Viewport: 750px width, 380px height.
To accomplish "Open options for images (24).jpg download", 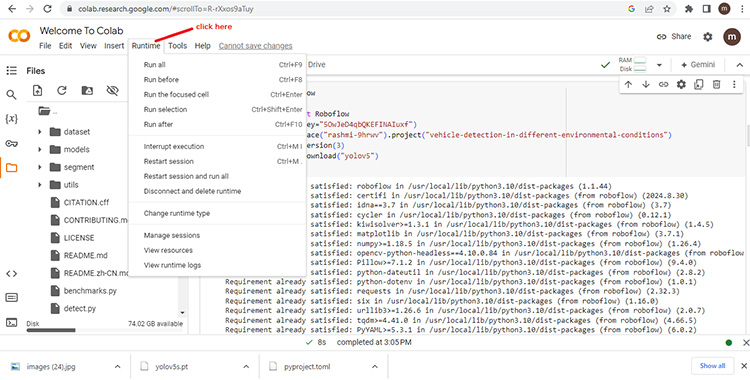I will tap(117, 367).
